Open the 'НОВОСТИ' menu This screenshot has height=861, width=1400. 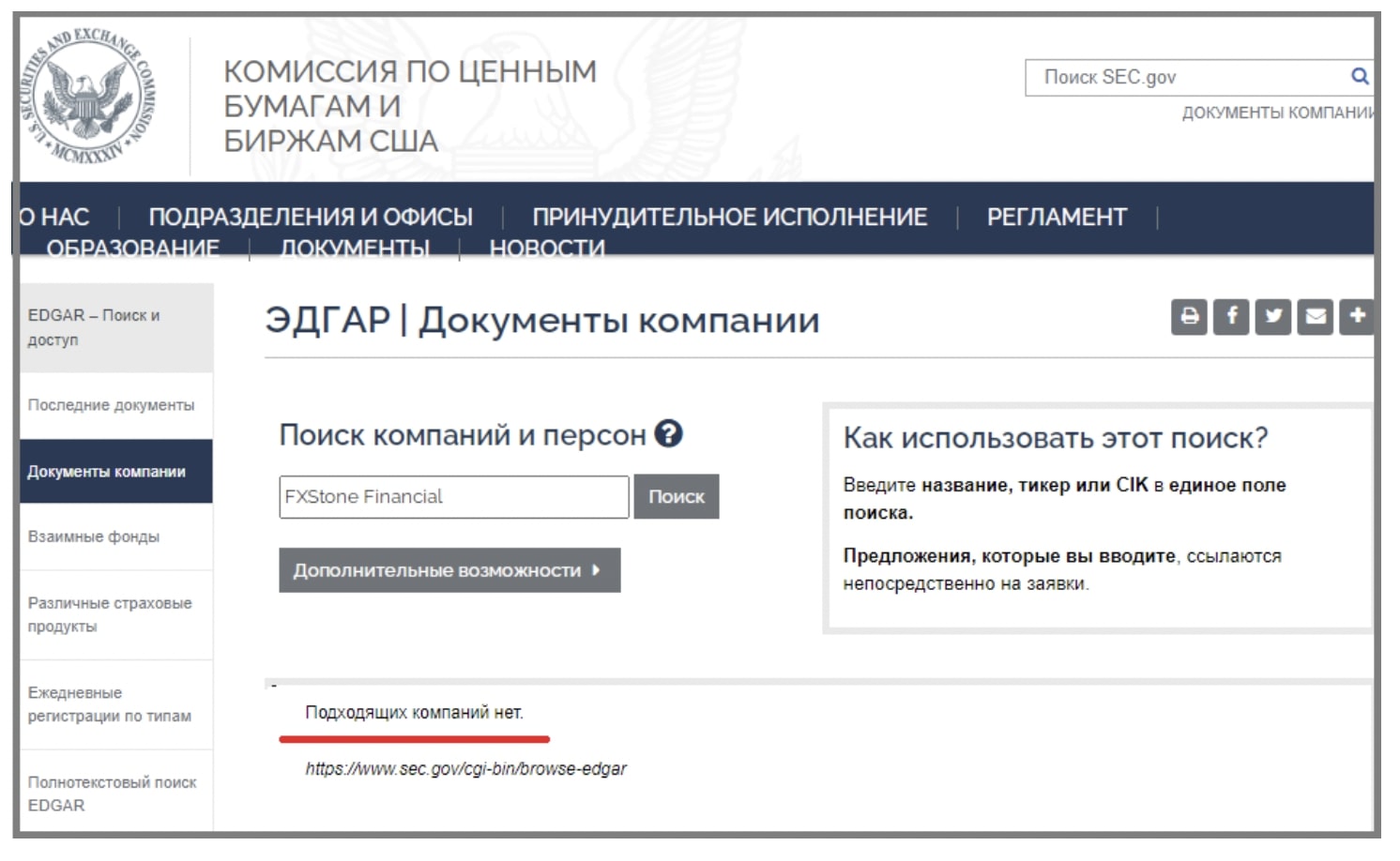tap(547, 247)
